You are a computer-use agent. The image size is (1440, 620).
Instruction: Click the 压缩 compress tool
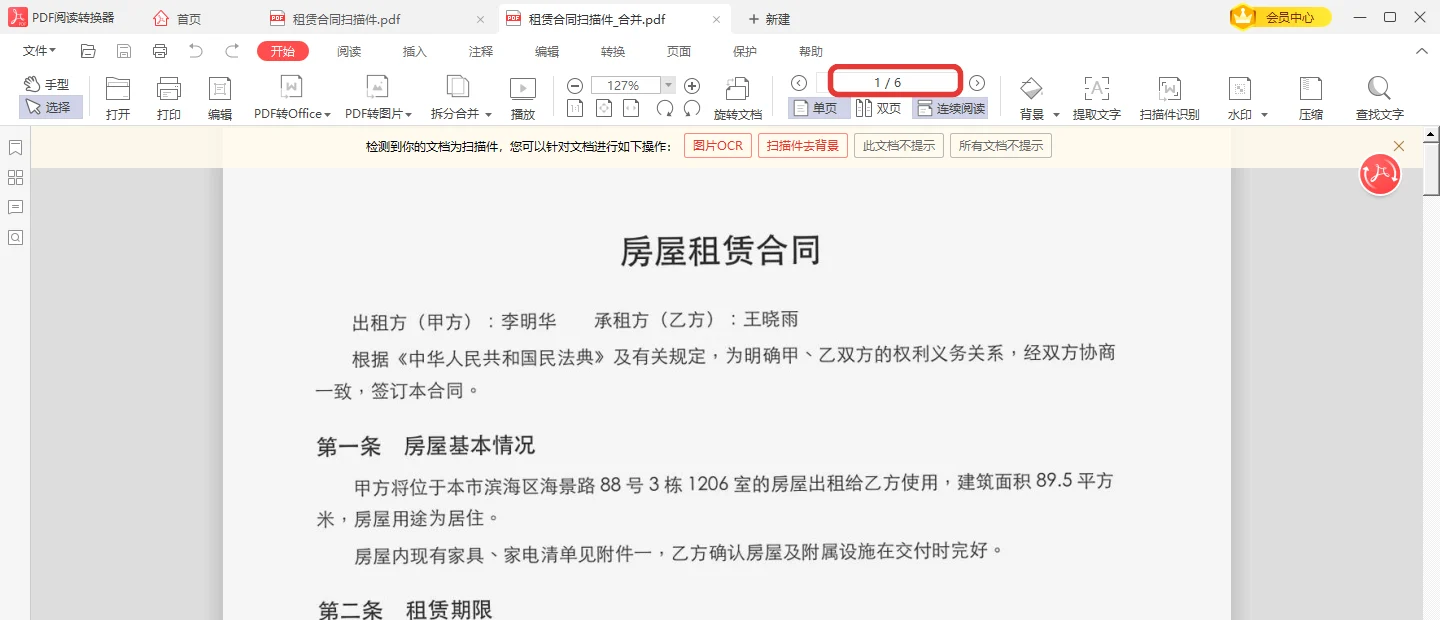[x=1311, y=99]
